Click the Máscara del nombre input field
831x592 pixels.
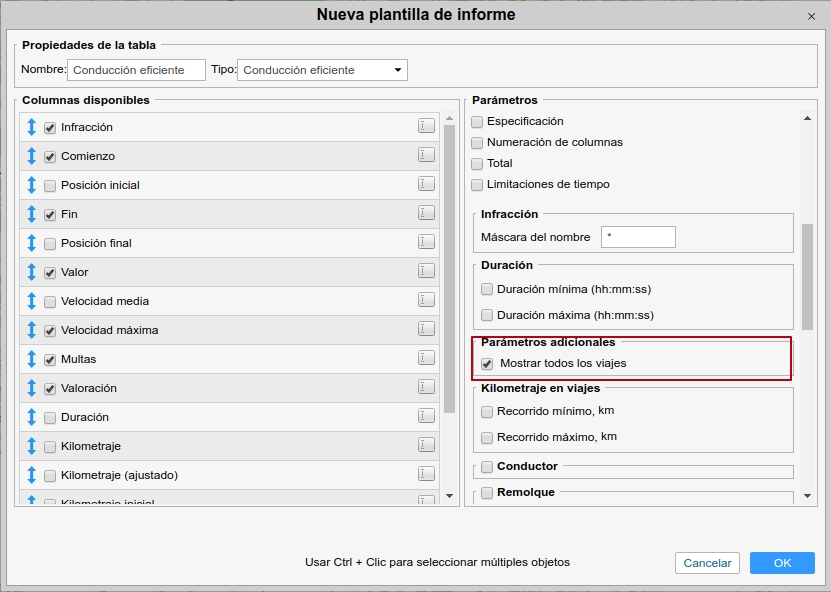click(638, 237)
